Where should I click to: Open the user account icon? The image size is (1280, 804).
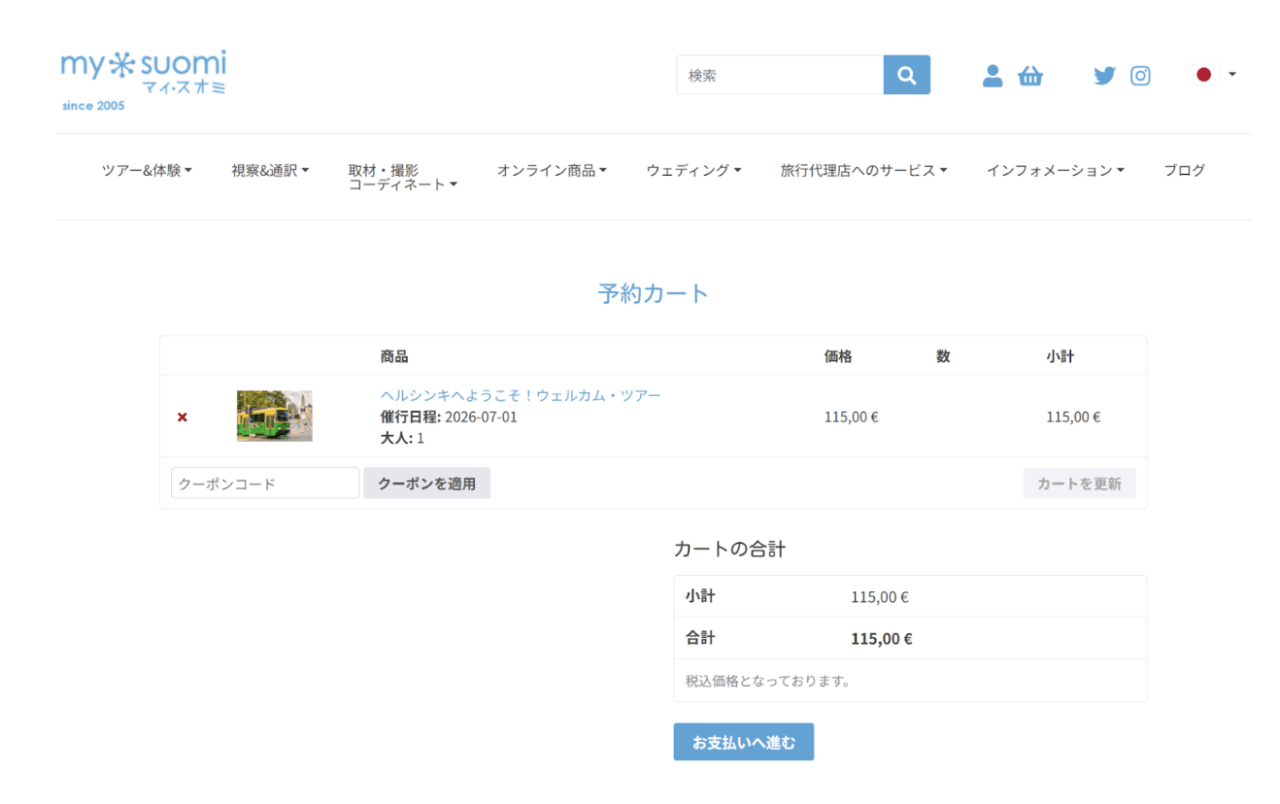tap(992, 74)
